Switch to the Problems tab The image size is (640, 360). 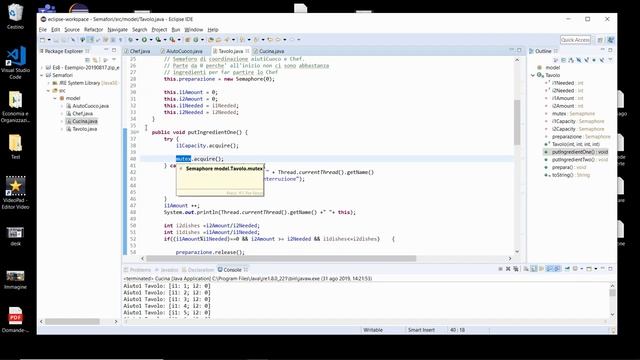138,270
